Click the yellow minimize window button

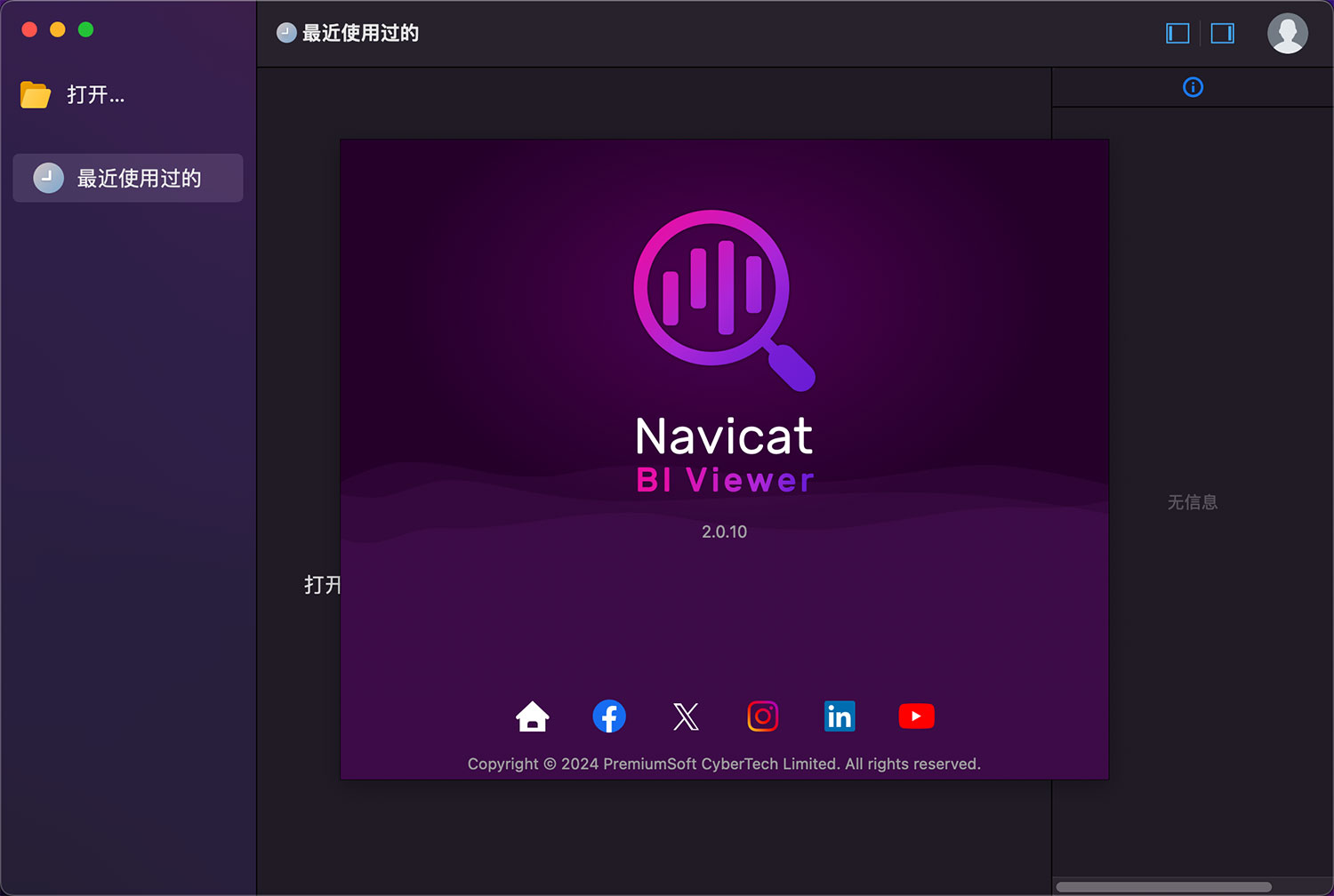tap(58, 29)
